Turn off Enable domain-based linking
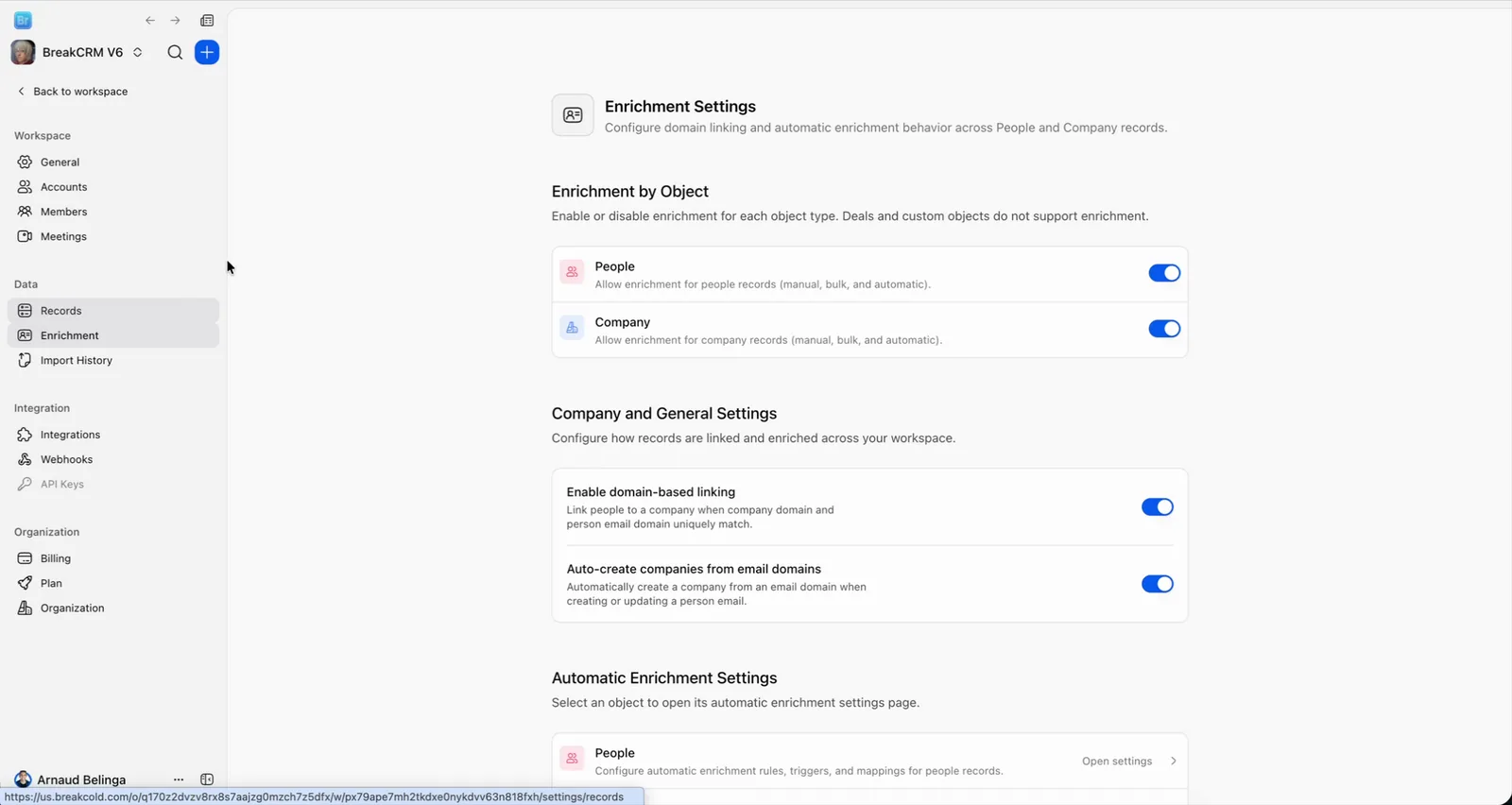The height and width of the screenshot is (805, 1512). (x=1158, y=507)
